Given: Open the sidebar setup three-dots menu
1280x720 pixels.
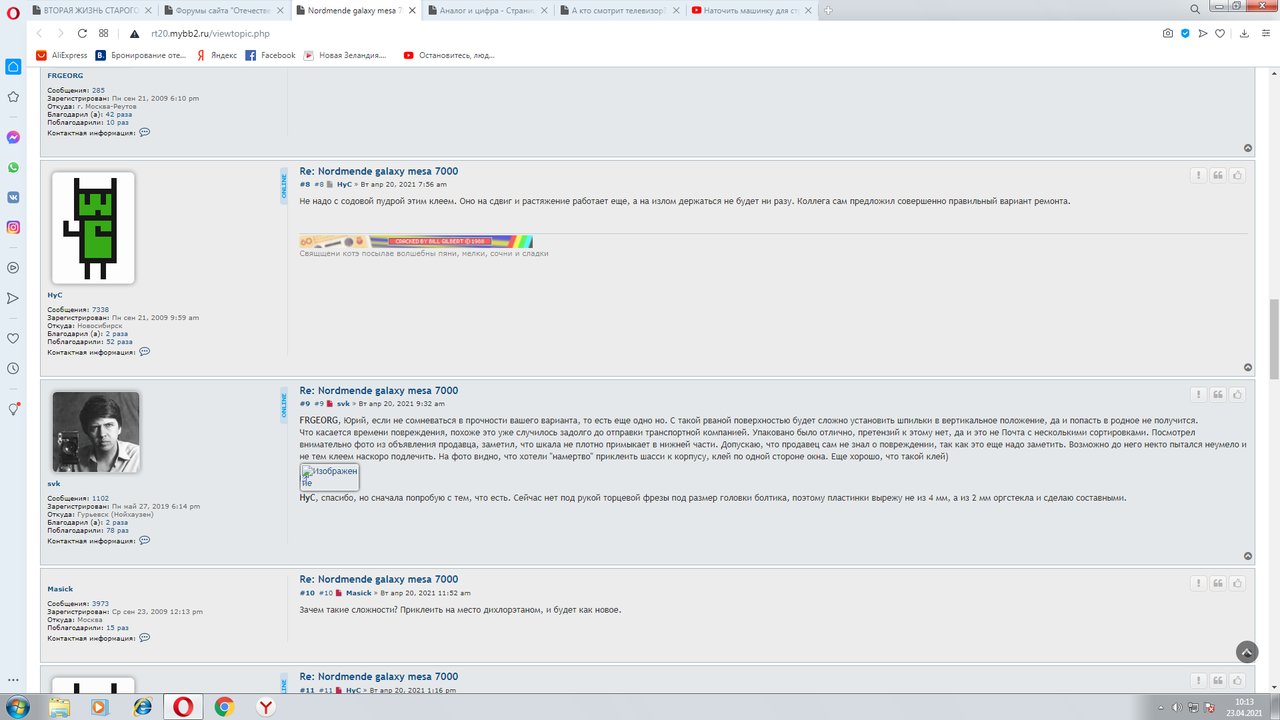Looking at the screenshot, I should click(13, 680).
